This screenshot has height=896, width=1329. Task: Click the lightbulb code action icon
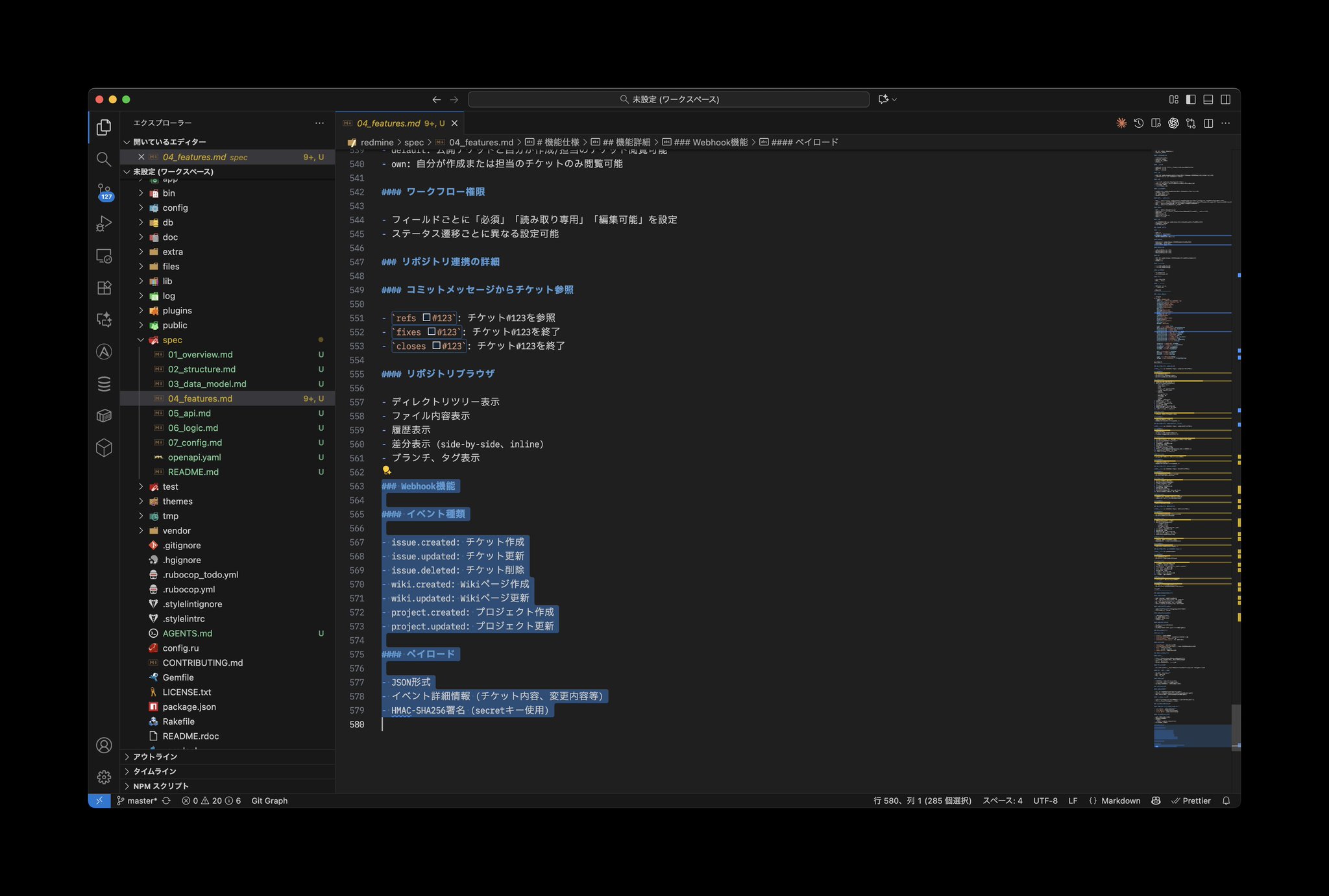click(387, 470)
